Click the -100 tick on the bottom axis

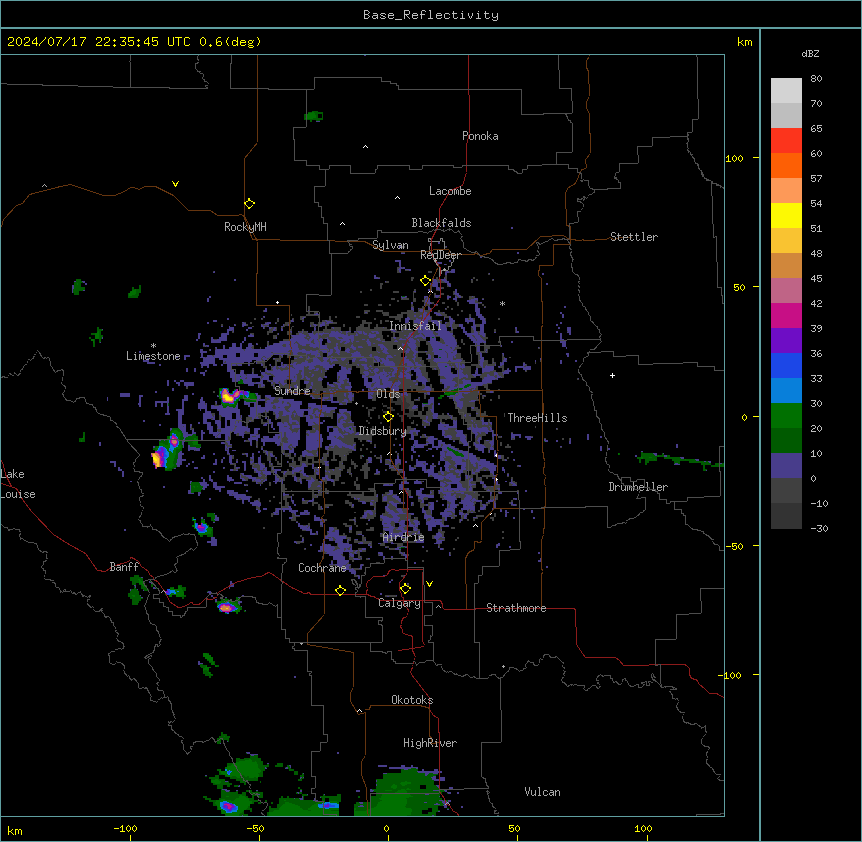point(125,829)
